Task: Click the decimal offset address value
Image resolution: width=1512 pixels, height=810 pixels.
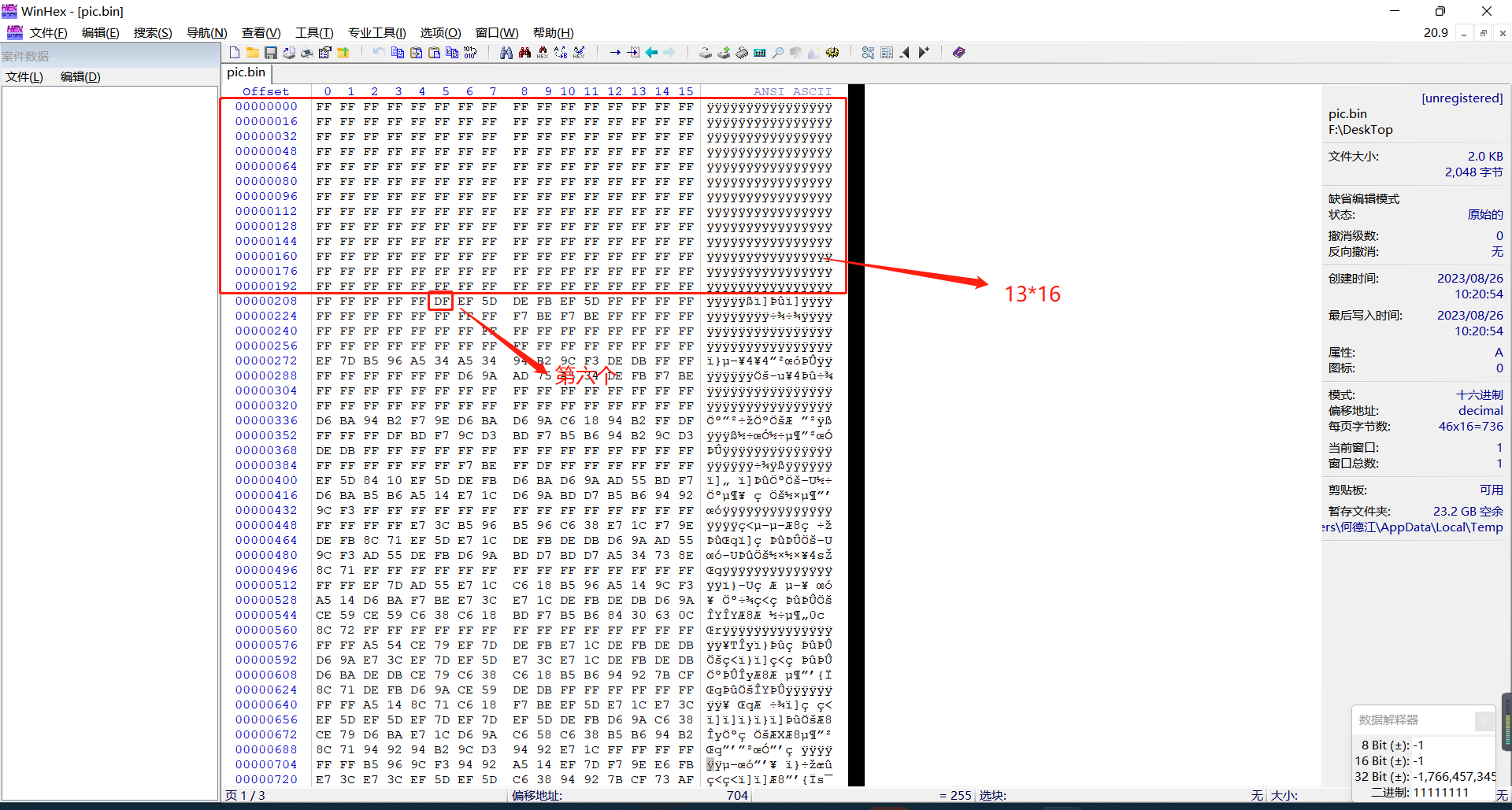Action: [x=1480, y=411]
